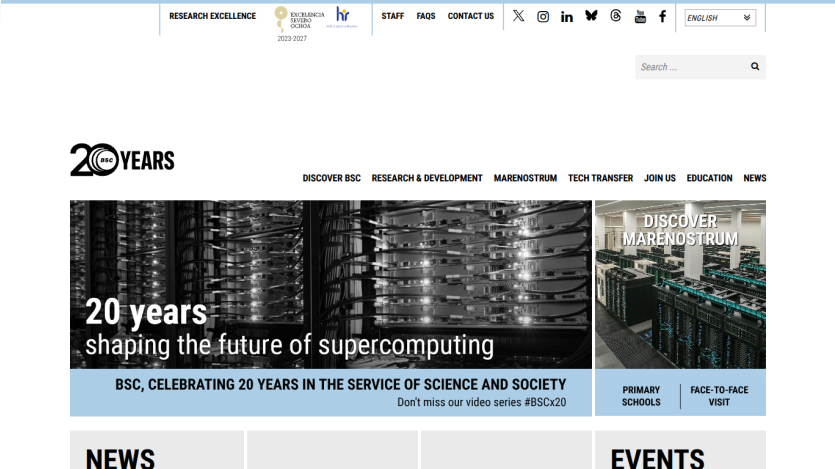Open the MareNostrum menu
Image resolution: width=835 pixels, height=469 pixels.
coord(525,178)
